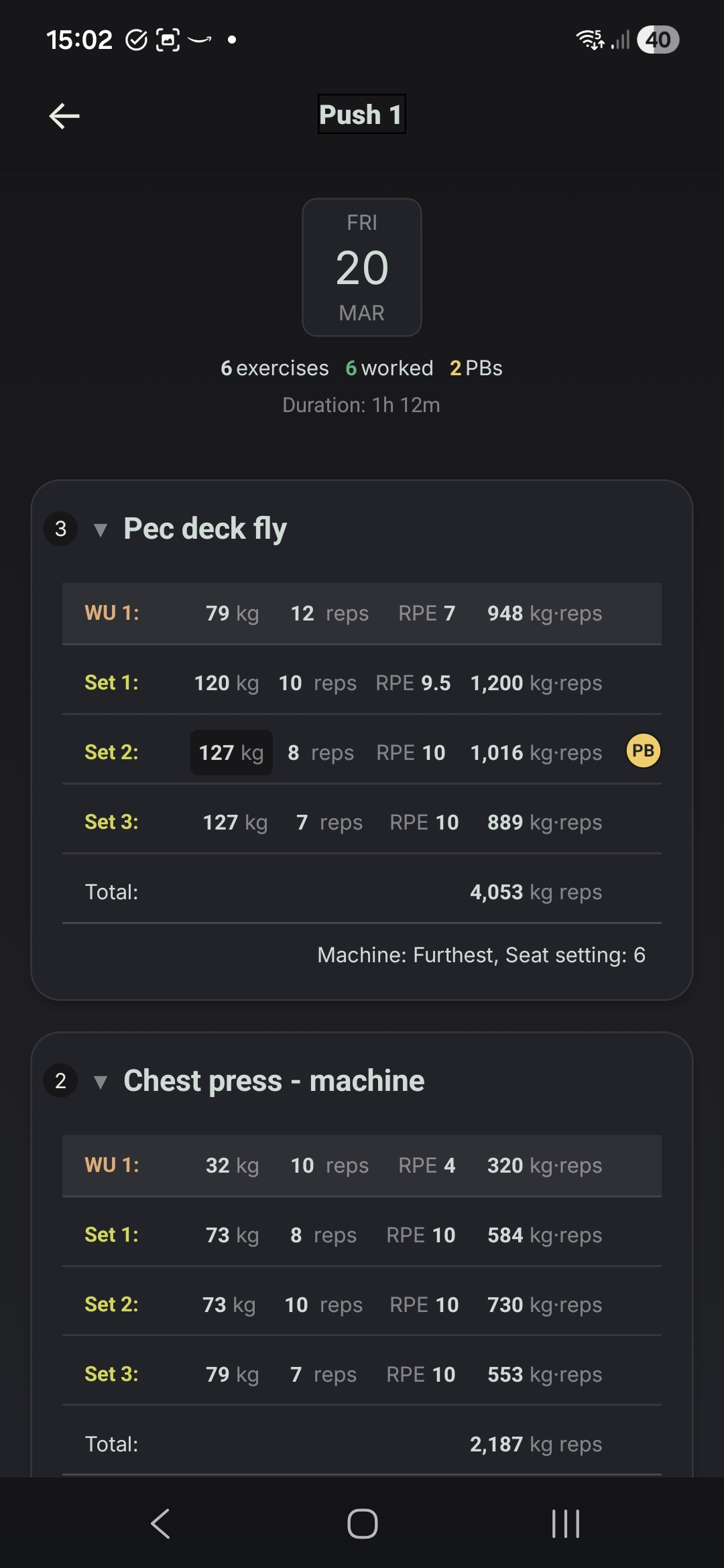The width and height of the screenshot is (724, 1568).
Task: Select the WU 1 warmup row for Pec deck
Action: tap(362, 613)
